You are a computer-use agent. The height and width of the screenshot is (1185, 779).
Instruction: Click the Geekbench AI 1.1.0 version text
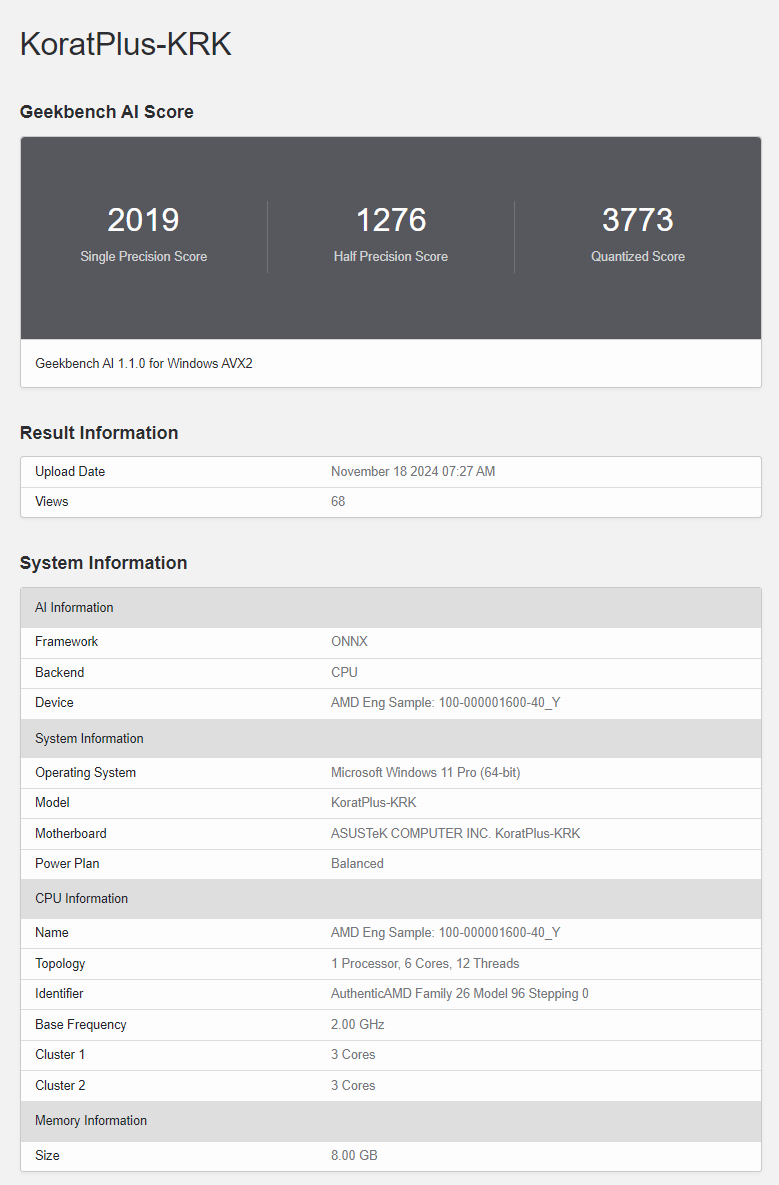pyautogui.click(x=144, y=364)
